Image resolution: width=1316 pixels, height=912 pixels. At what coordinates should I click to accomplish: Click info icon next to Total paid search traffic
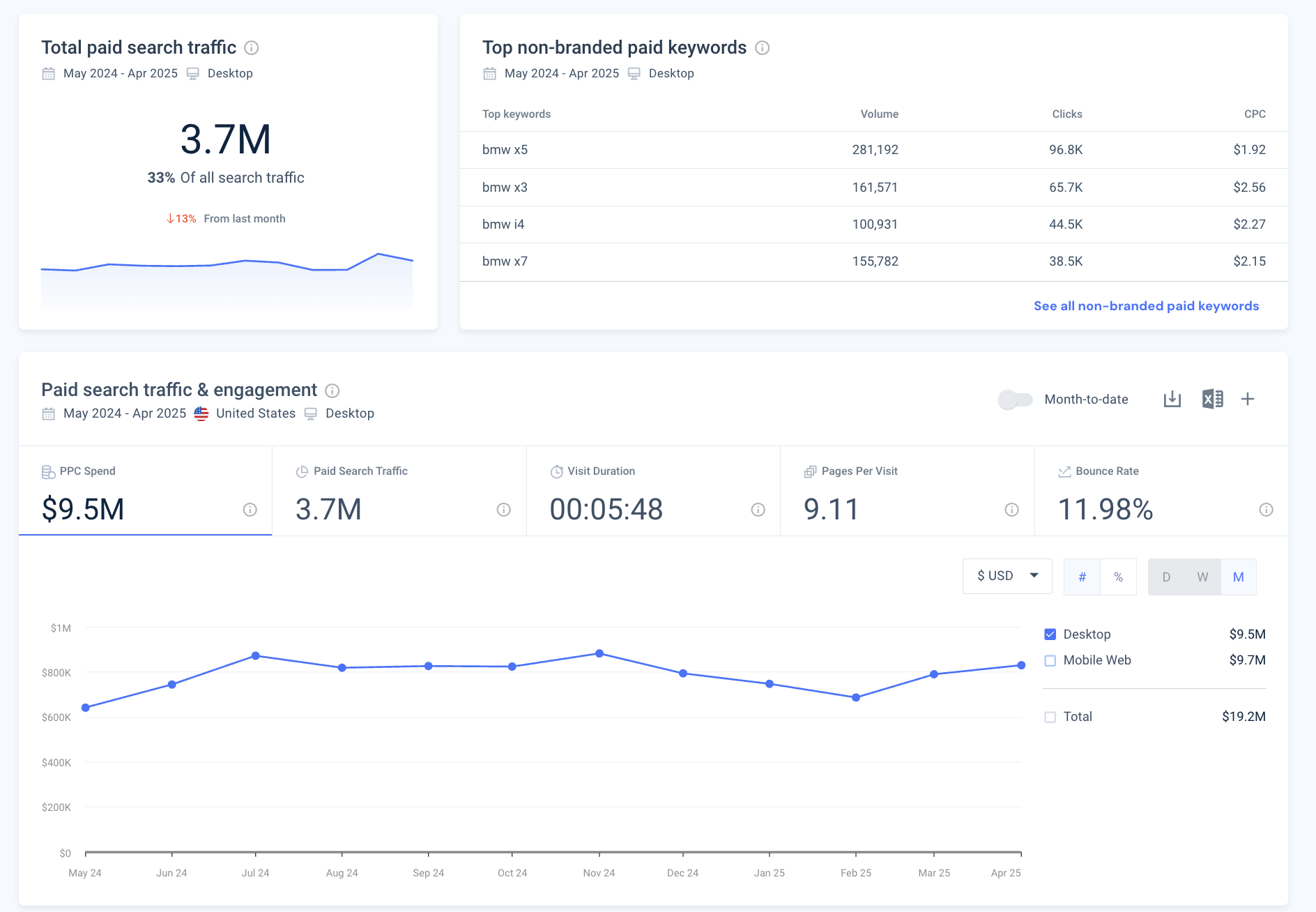click(x=252, y=47)
